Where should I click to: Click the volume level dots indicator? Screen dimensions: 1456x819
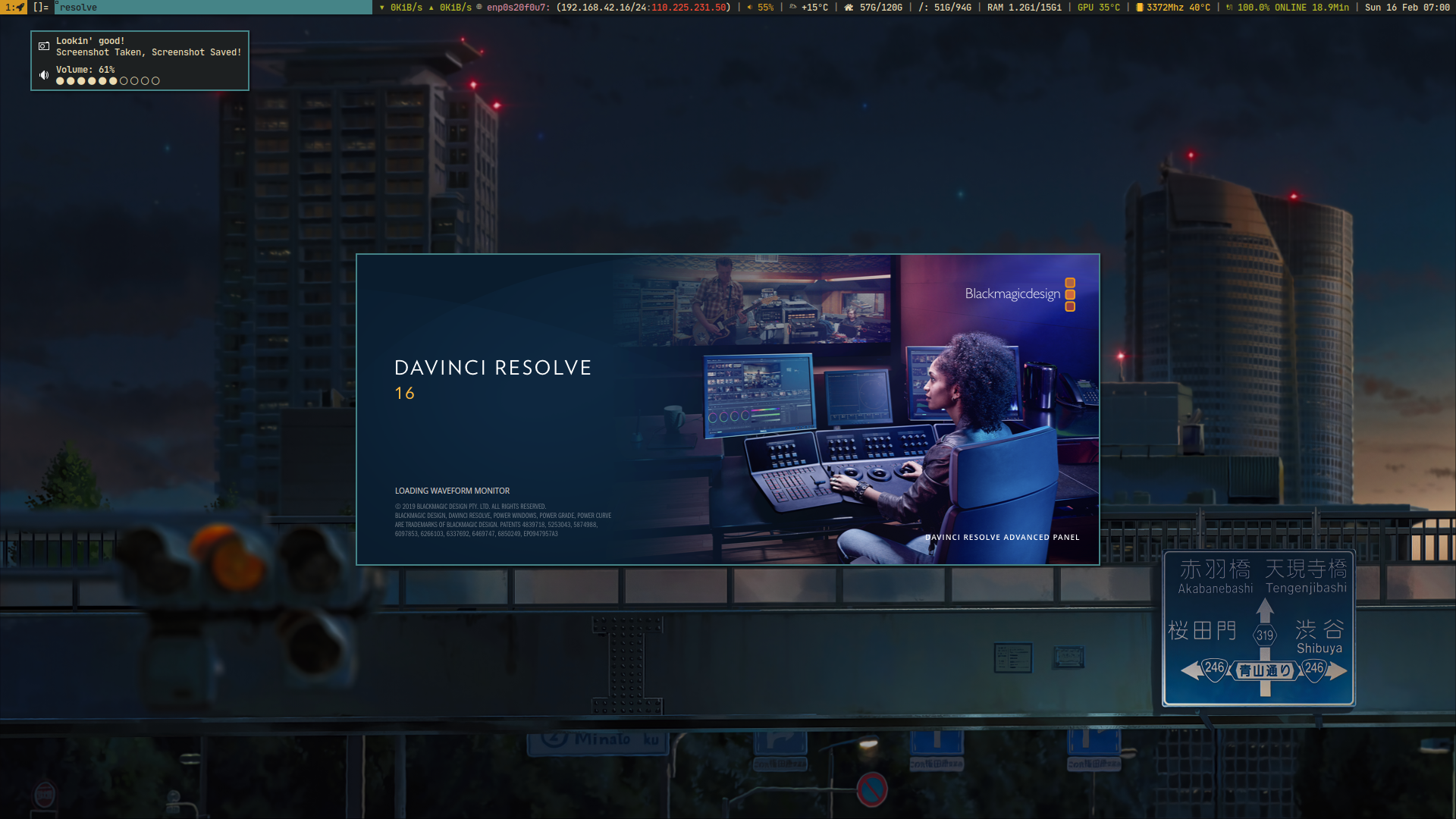[108, 81]
